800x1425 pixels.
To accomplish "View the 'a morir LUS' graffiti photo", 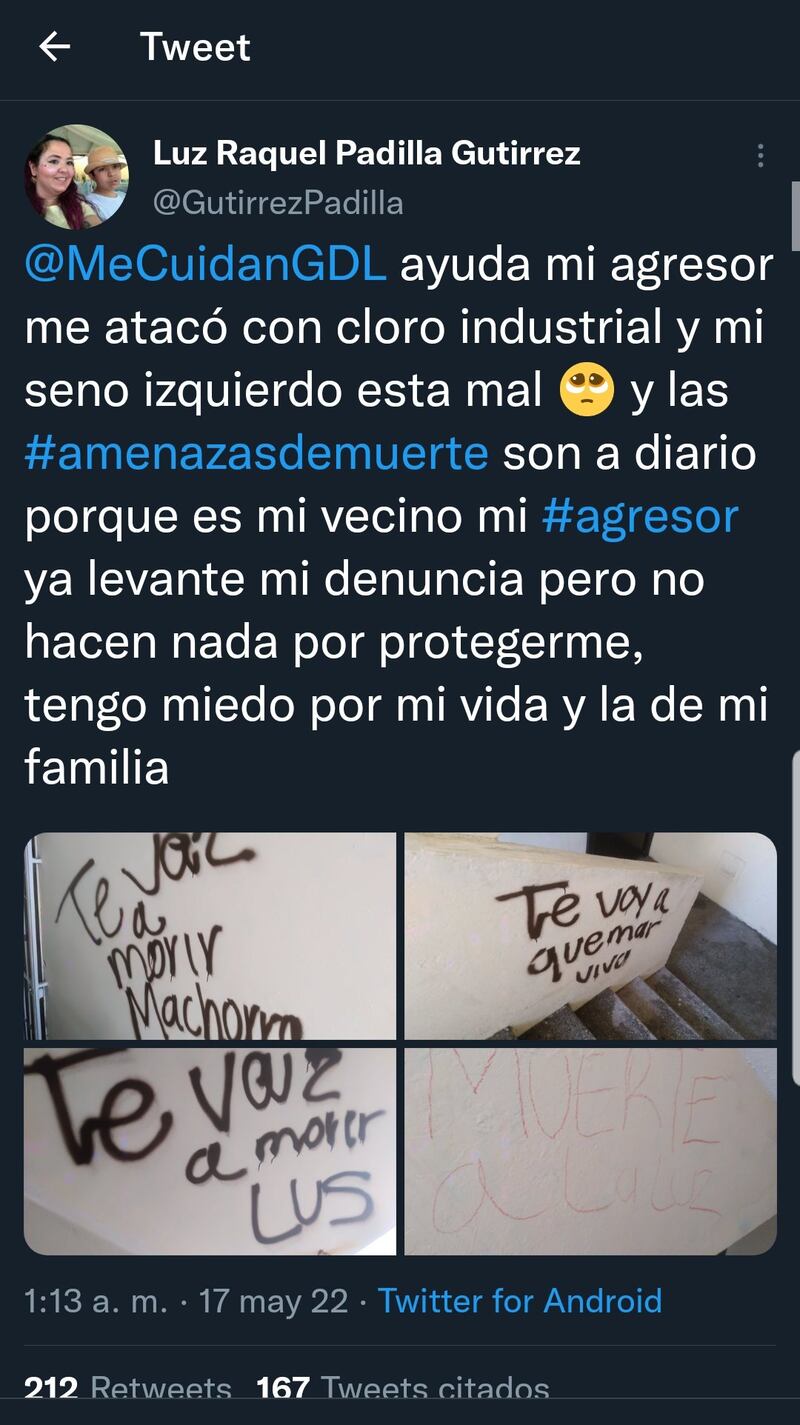I will coord(210,1151).
